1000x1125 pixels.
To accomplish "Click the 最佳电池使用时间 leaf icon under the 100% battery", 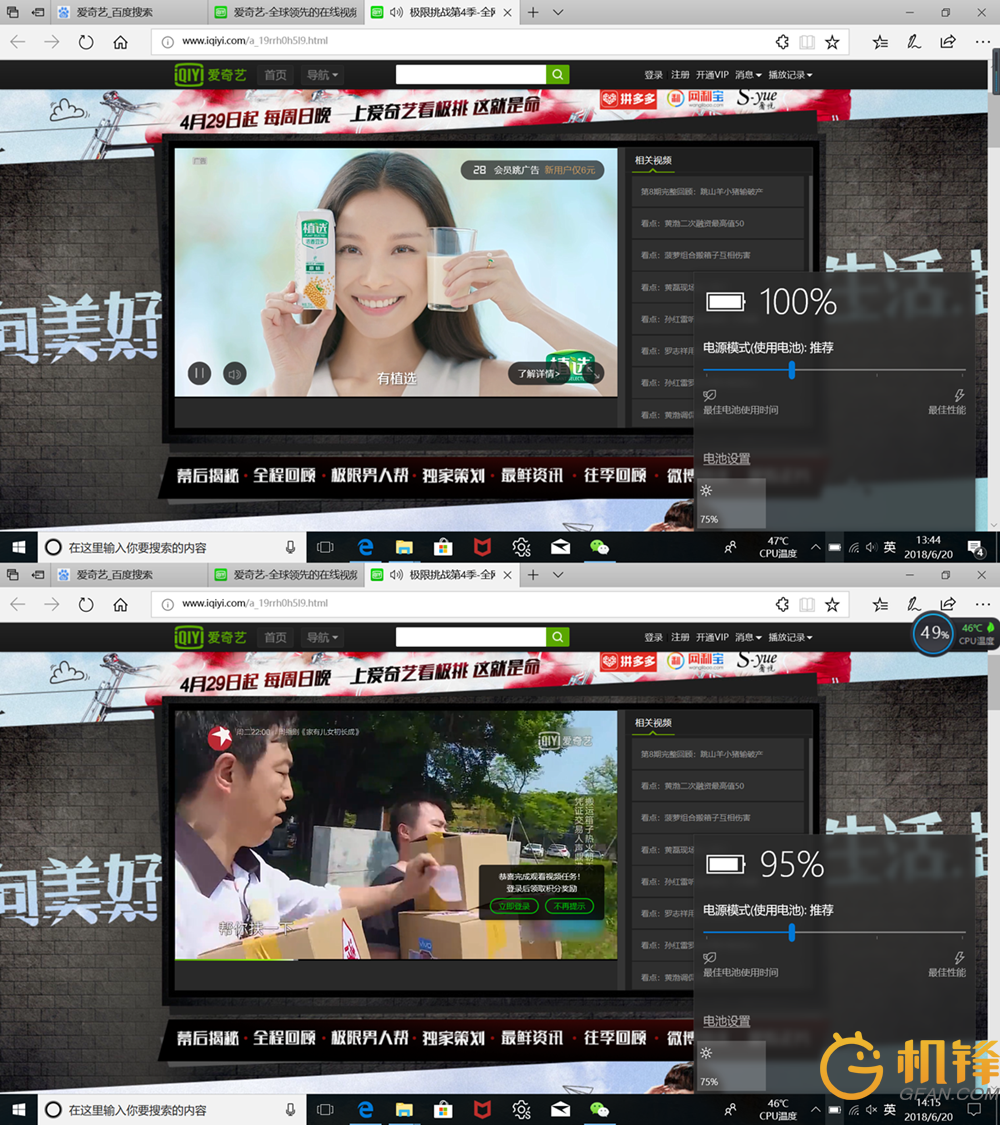I will pos(709,396).
